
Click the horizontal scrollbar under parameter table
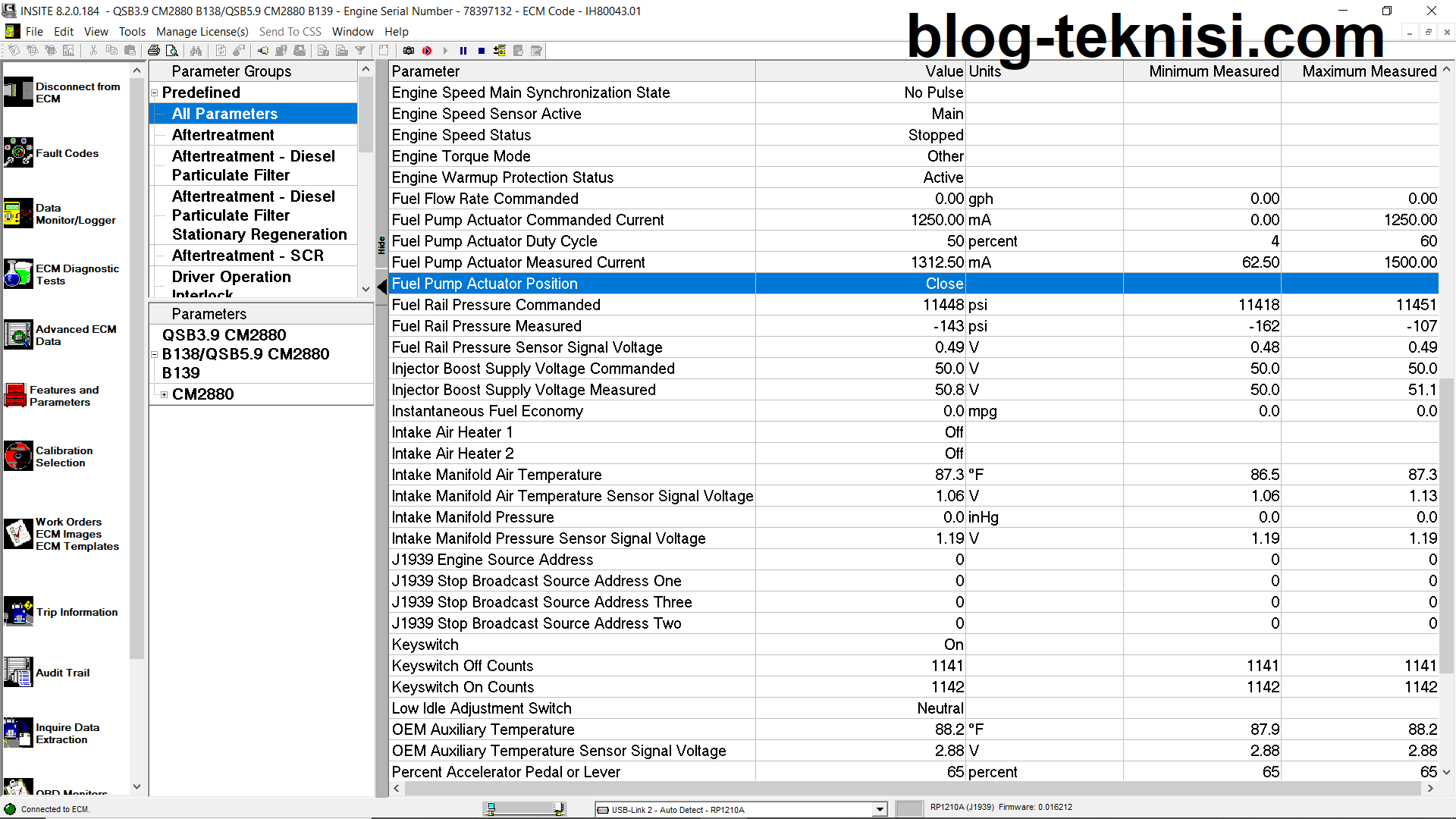click(910, 789)
